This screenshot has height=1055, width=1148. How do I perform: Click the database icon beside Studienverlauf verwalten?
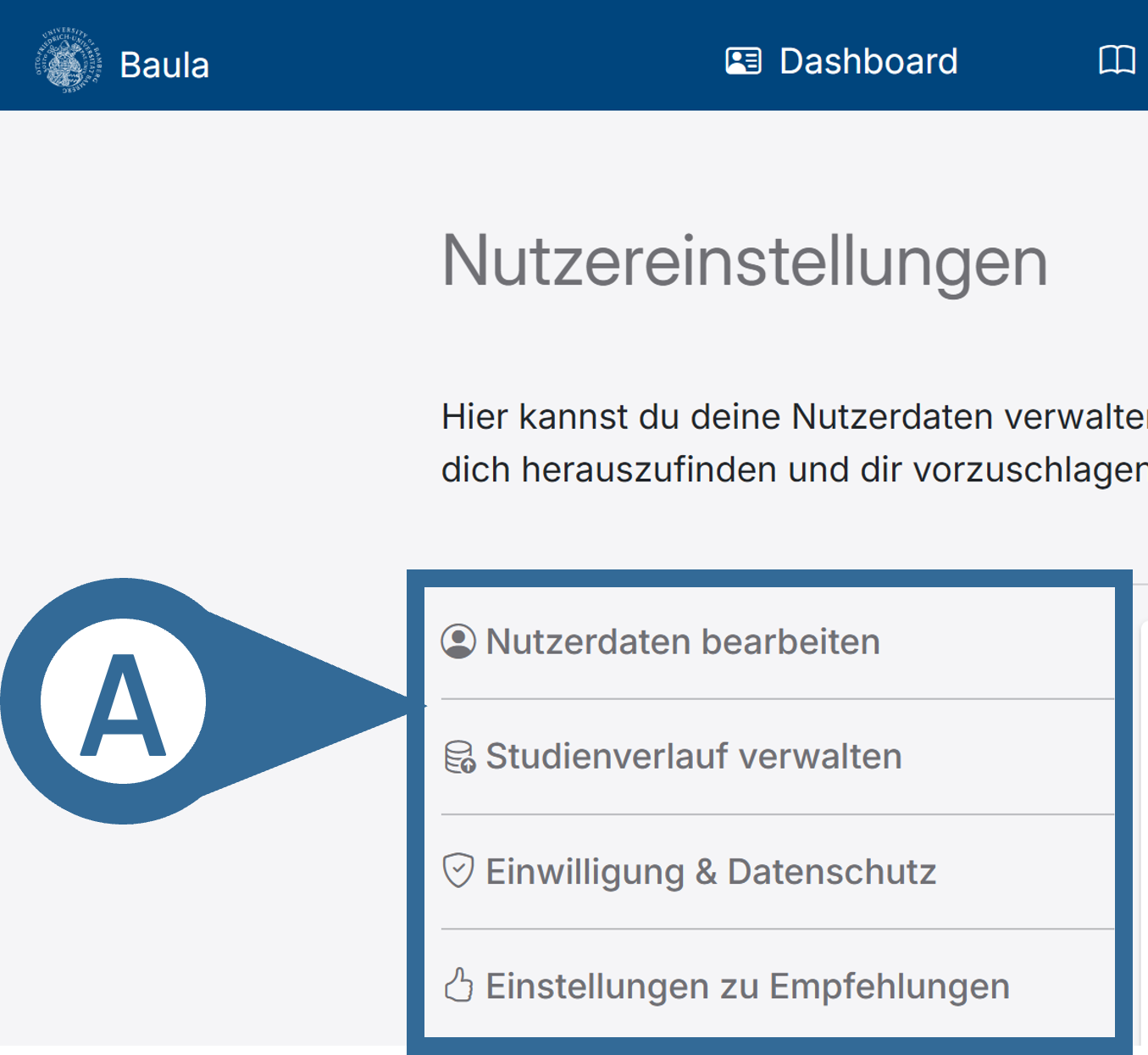pos(460,757)
